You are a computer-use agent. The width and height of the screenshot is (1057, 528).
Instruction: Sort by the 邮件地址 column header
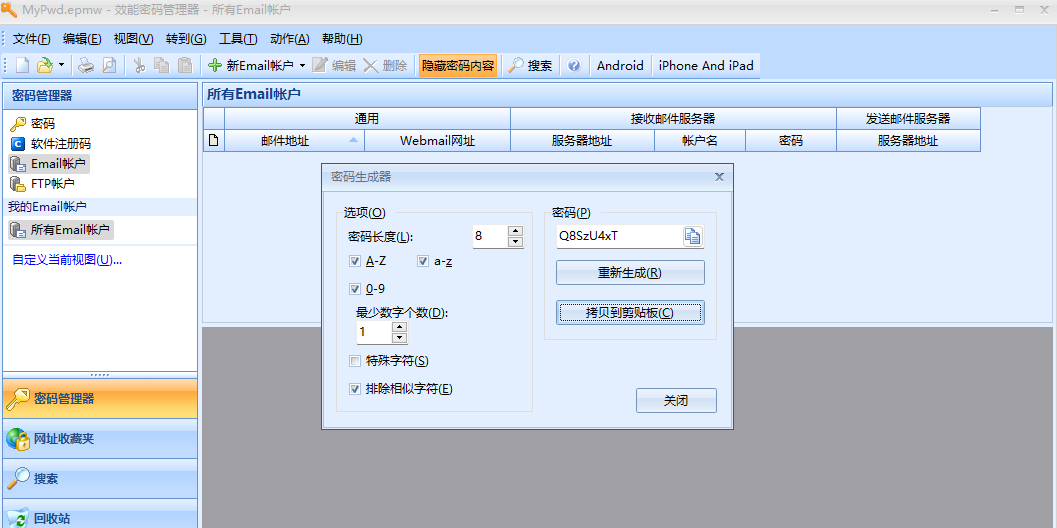pyautogui.click(x=295, y=141)
